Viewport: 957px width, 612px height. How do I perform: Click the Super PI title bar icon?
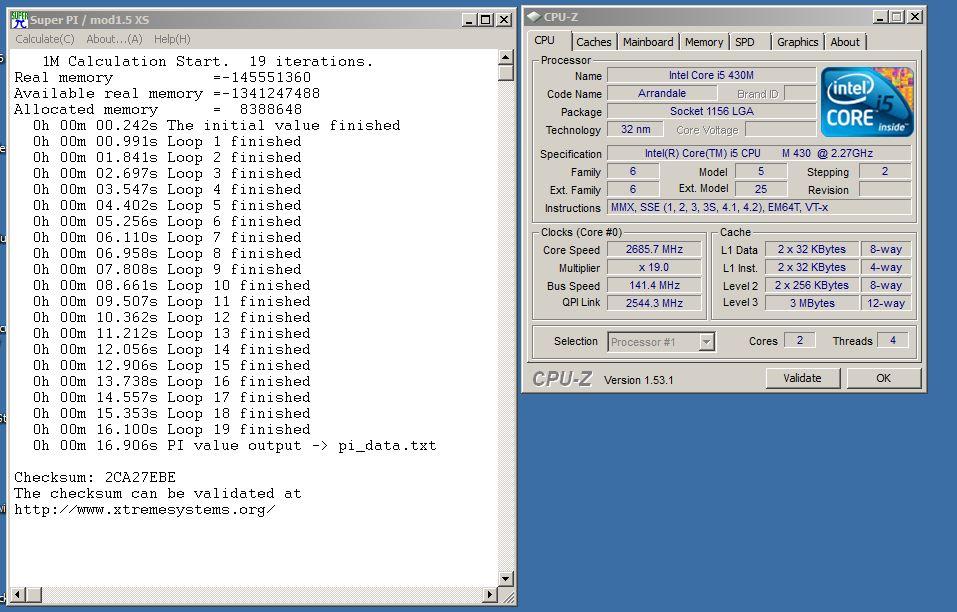(x=19, y=20)
